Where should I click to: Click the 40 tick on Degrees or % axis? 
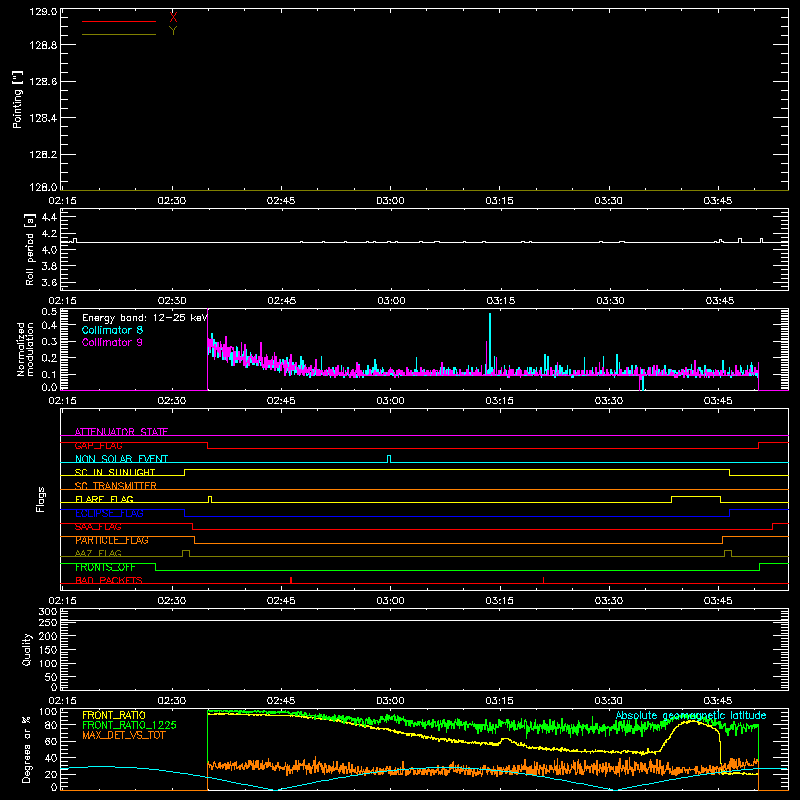pos(52,758)
